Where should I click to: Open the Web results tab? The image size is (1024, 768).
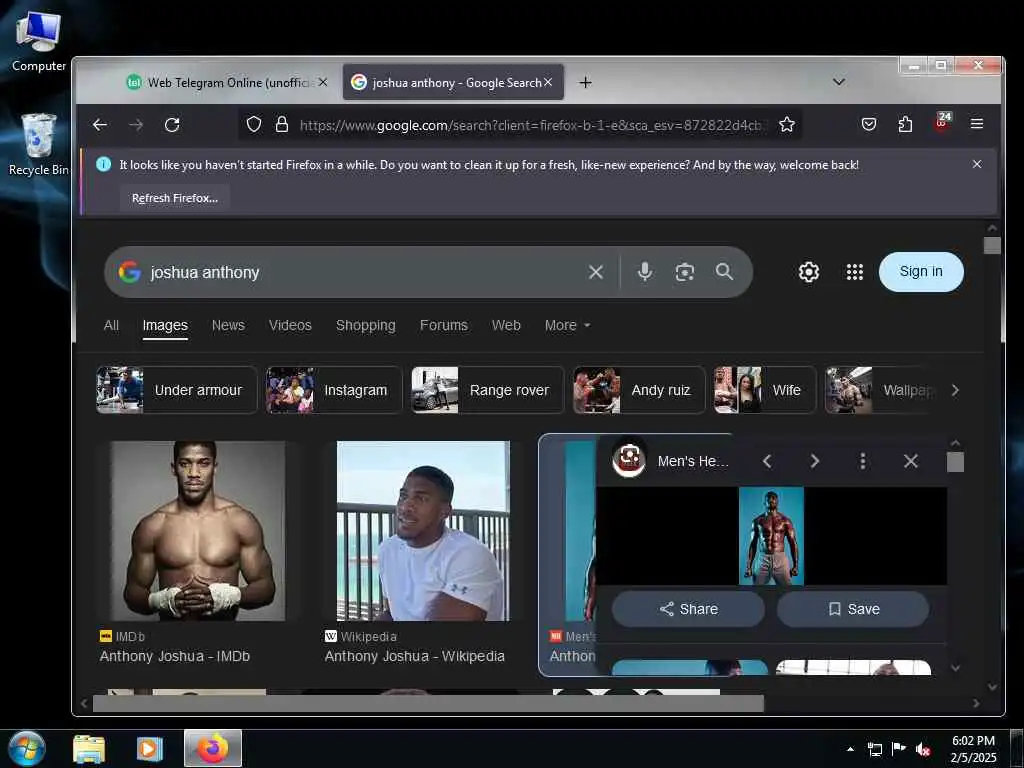[506, 325]
